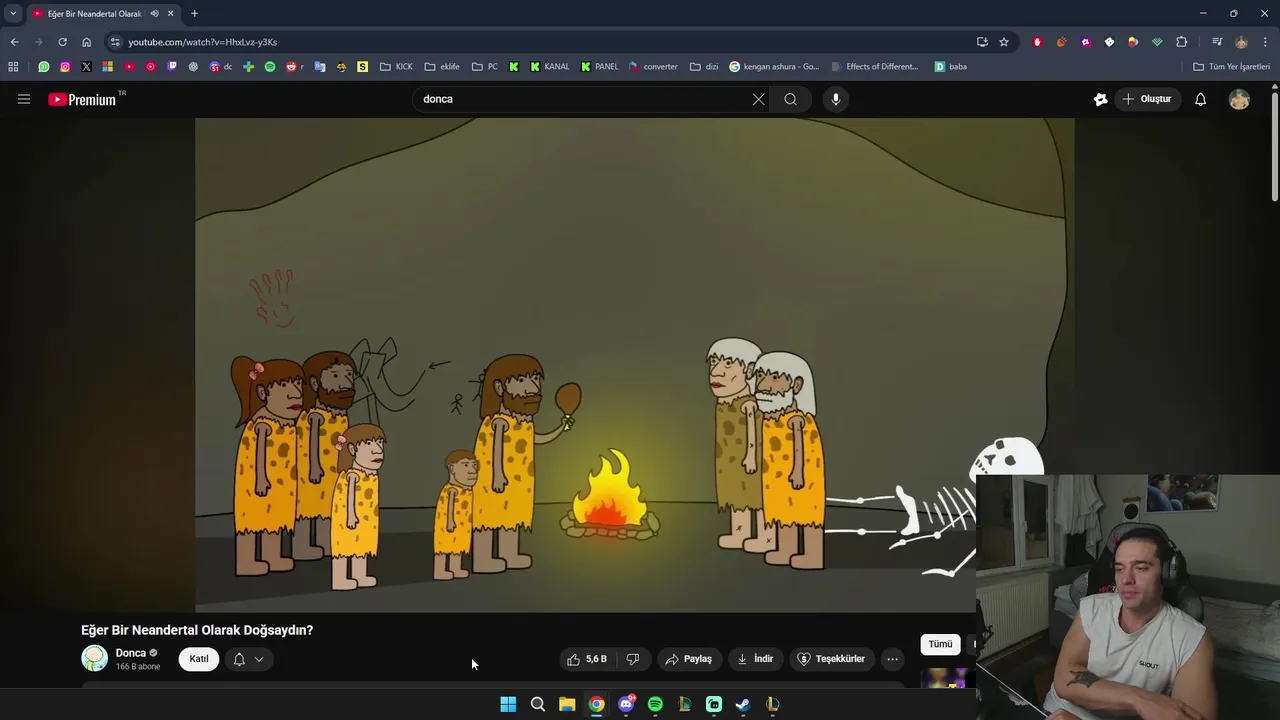Screen dimensions: 1280x720
Task: Reload the page
Action: click(x=62, y=42)
